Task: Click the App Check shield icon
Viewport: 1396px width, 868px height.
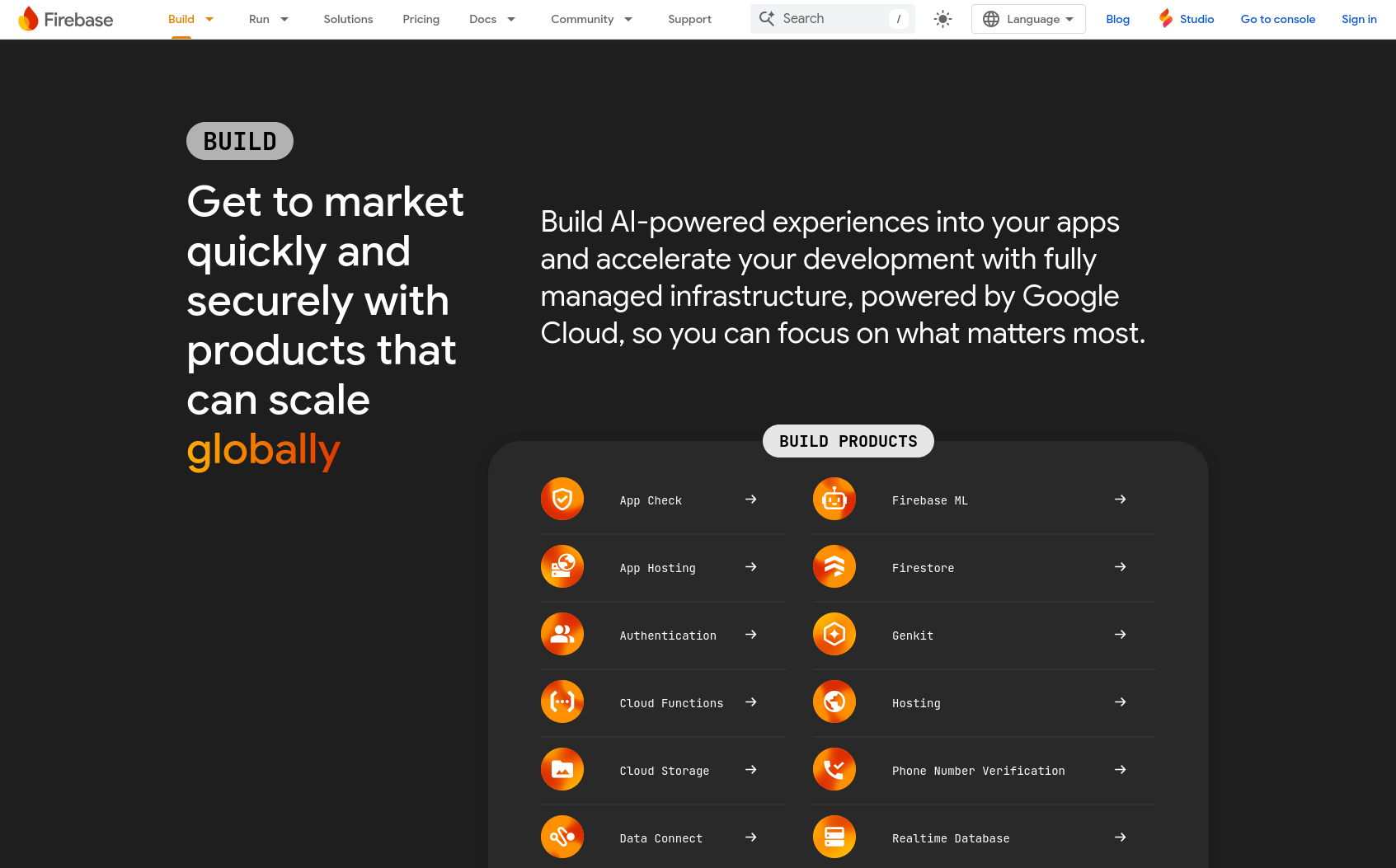Action: [562, 500]
